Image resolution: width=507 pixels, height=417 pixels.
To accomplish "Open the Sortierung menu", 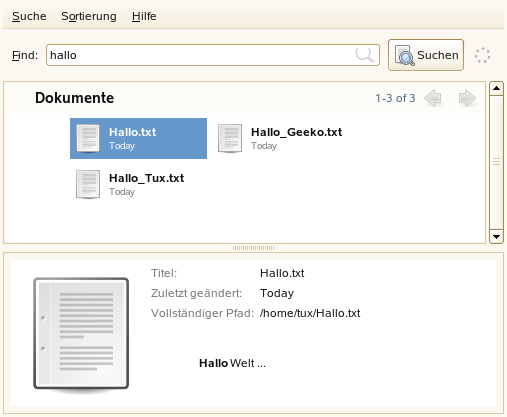I will coord(89,16).
